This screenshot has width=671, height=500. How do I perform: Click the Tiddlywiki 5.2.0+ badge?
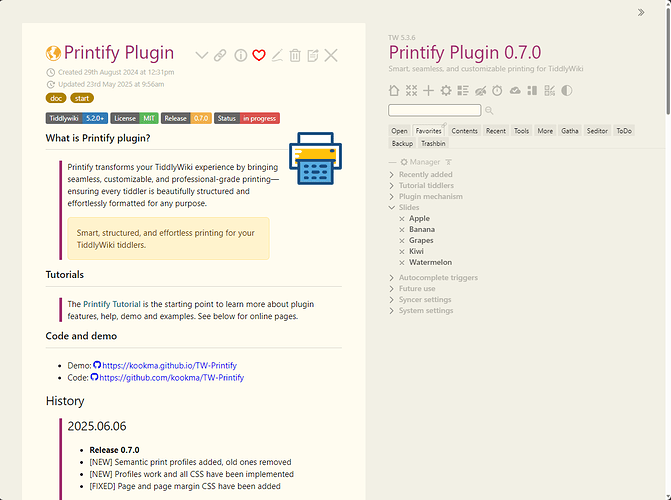point(77,118)
